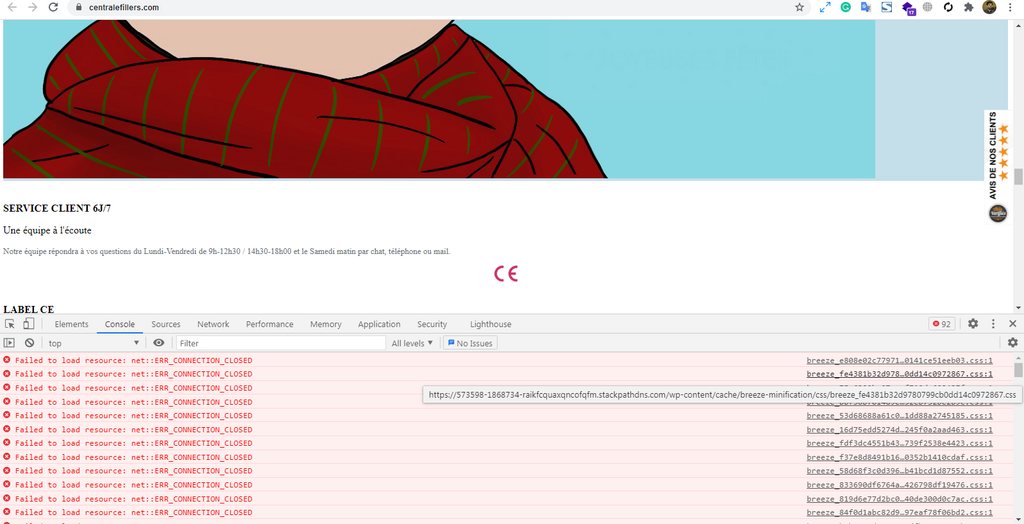1024x524 pixels.
Task: Switch to the Application tab
Action: click(379, 324)
